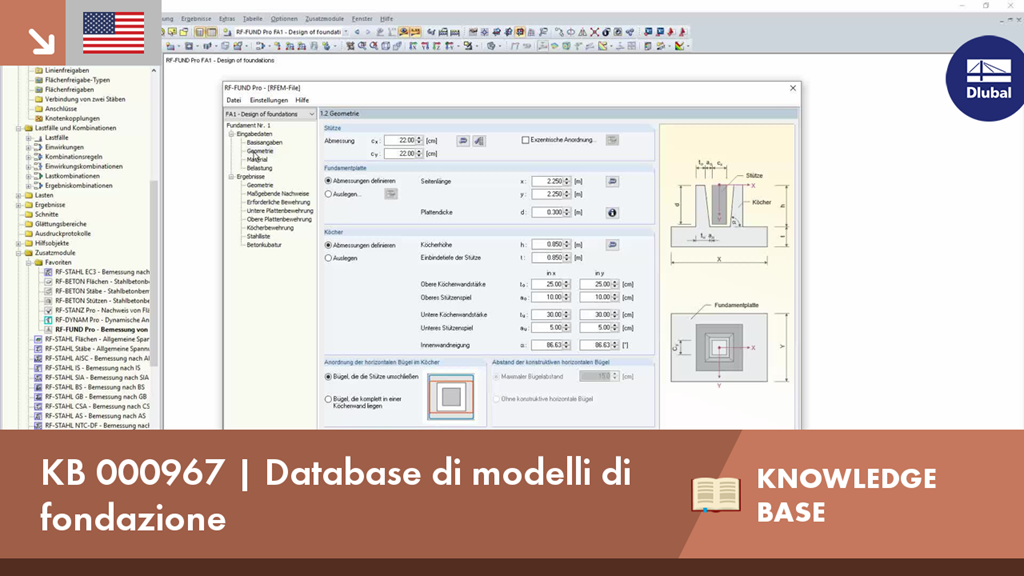Collapse Lastfälle und Kombinationen in navigator
Image resolution: width=1024 pixels, height=576 pixels.
(18, 128)
